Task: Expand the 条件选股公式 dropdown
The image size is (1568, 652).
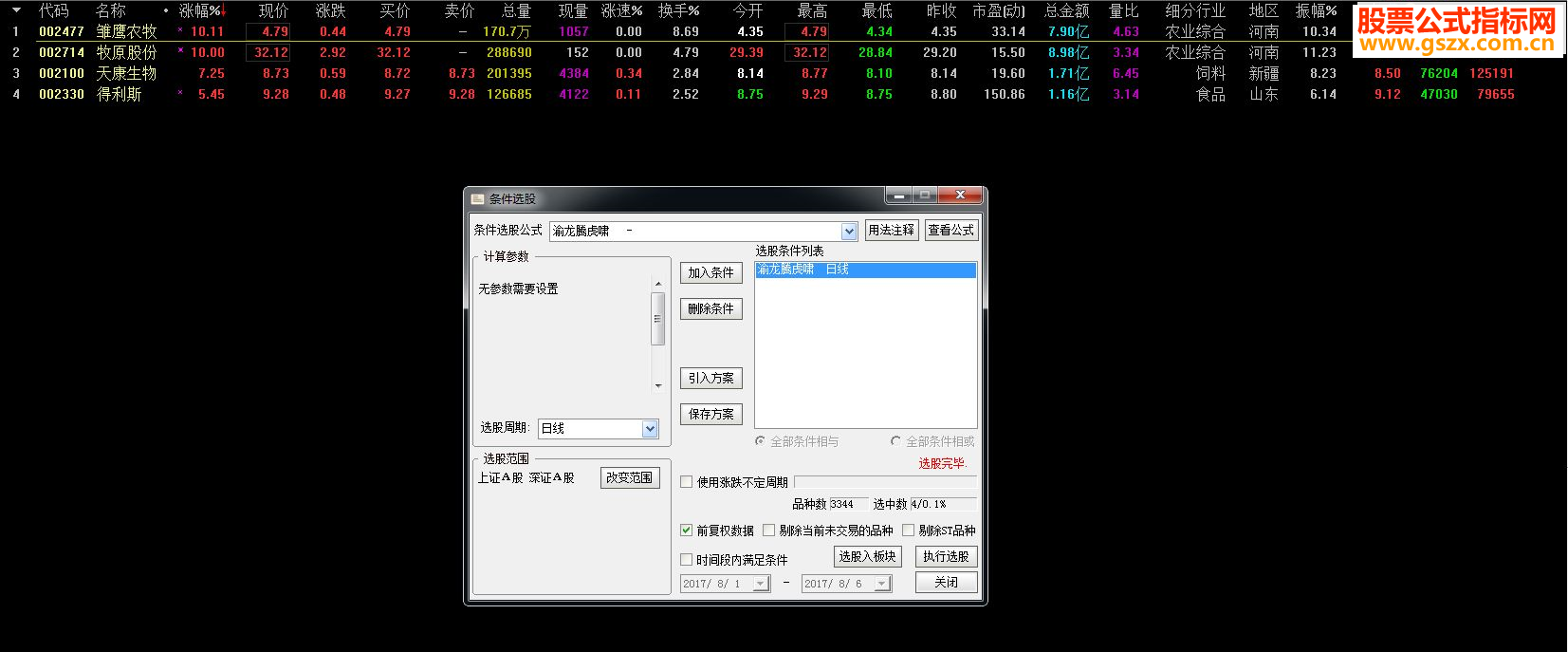Action: click(x=849, y=231)
